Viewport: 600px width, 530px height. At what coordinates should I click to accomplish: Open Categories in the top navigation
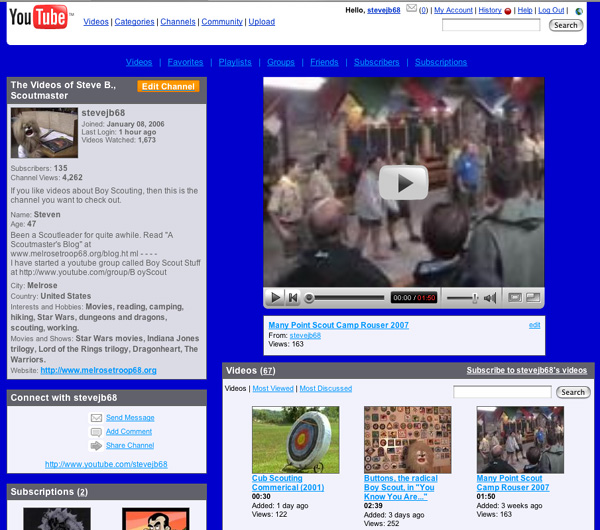point(134,22)
